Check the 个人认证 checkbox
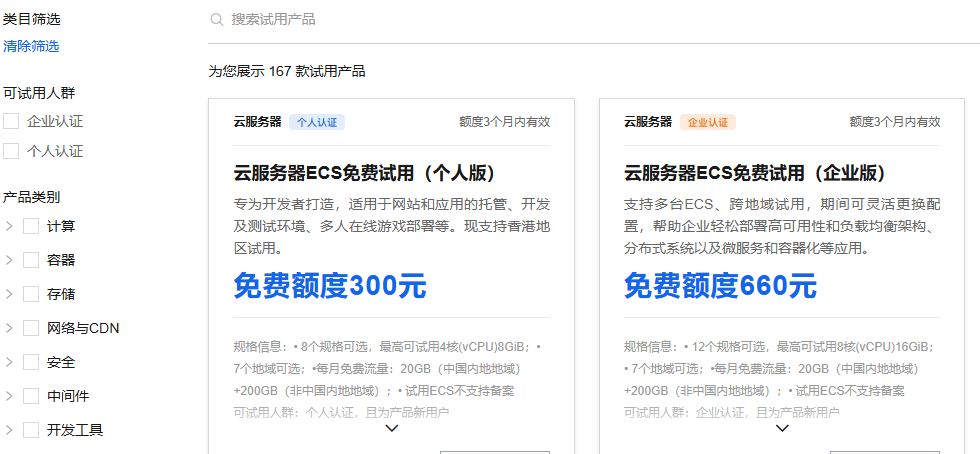The height and width of the screenshot is (454, 980). pos(12,151)
